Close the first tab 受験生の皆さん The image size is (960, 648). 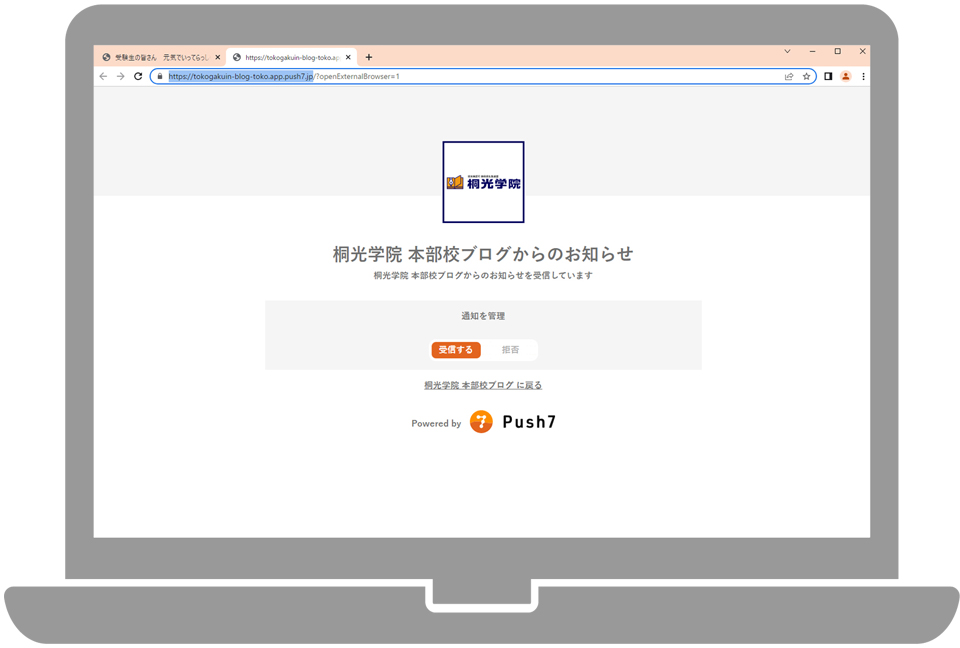click(217, 58)
